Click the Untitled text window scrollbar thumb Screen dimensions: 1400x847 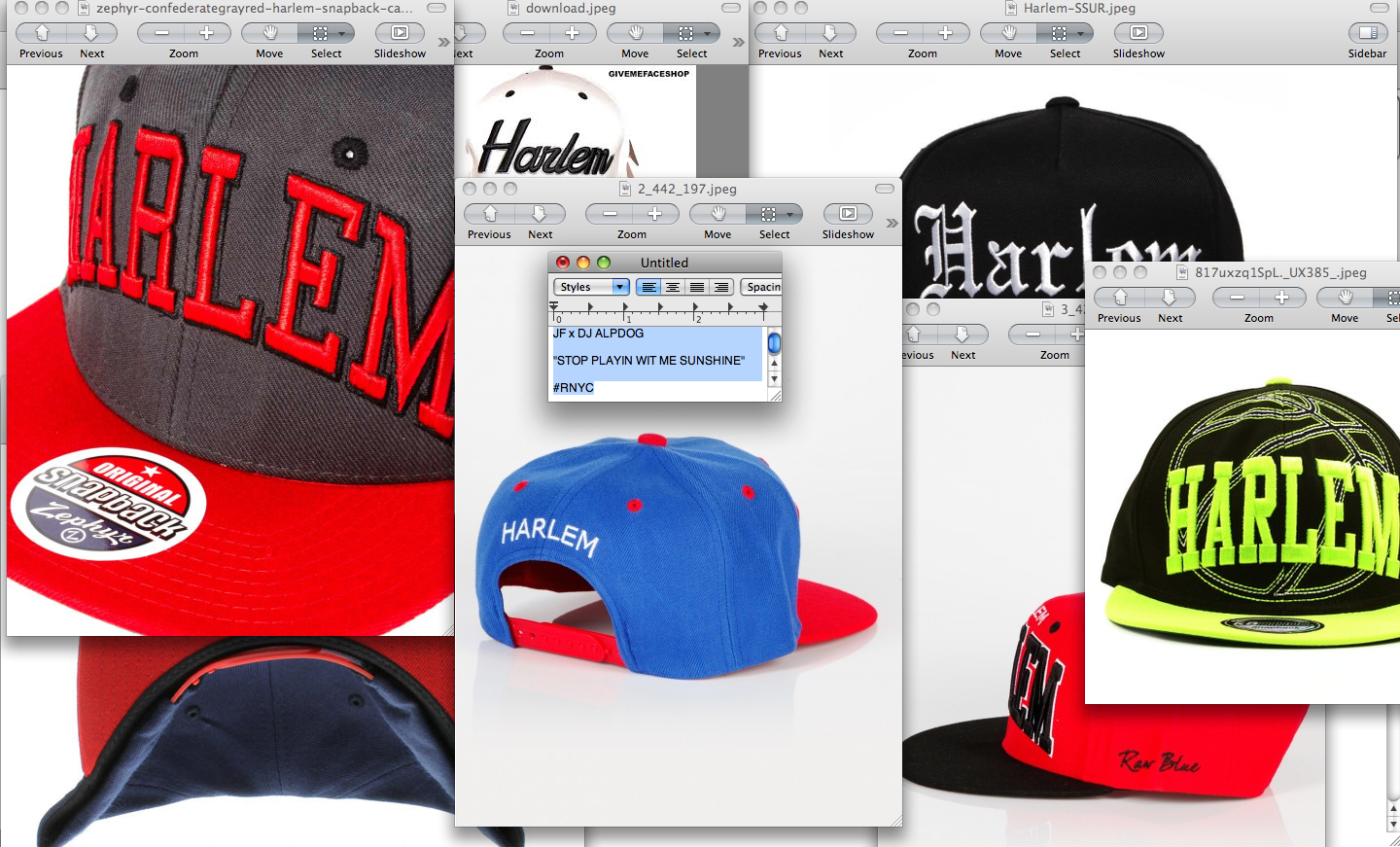pos(774,343)
